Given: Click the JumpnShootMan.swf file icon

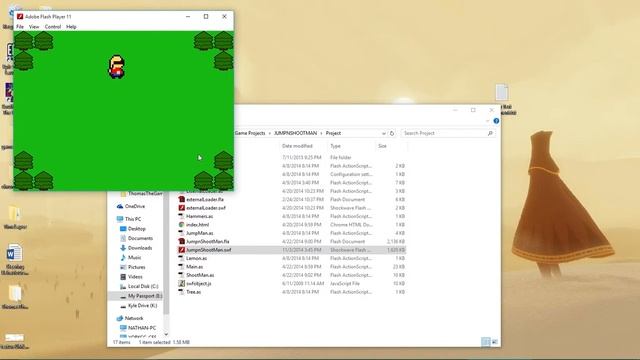Looking at the screenshot, I should (x=182, y=250).
